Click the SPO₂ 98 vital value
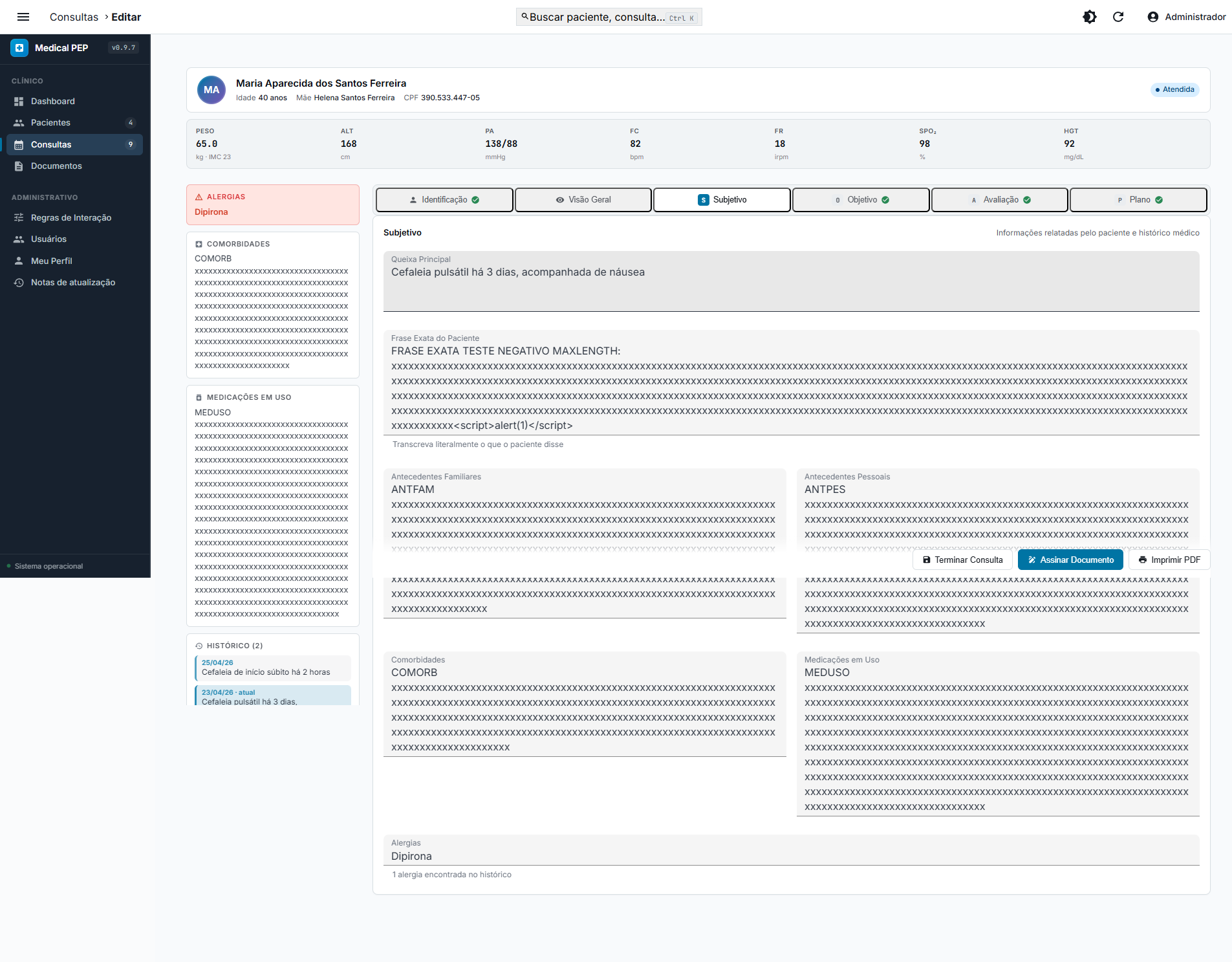1232x962 pixels. click(x=925, y=144)
